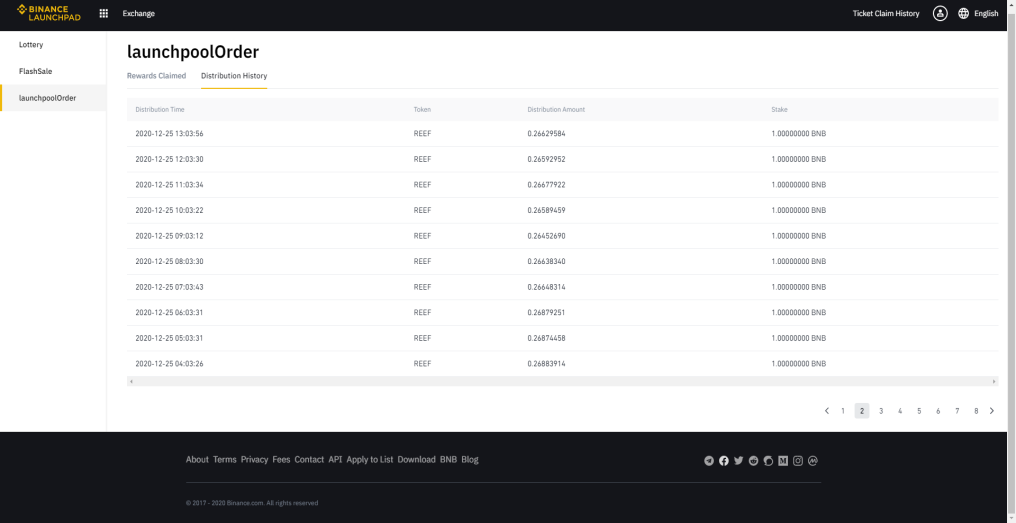Click REEF token in 04:03:26 row

click(x=422, y=364)
